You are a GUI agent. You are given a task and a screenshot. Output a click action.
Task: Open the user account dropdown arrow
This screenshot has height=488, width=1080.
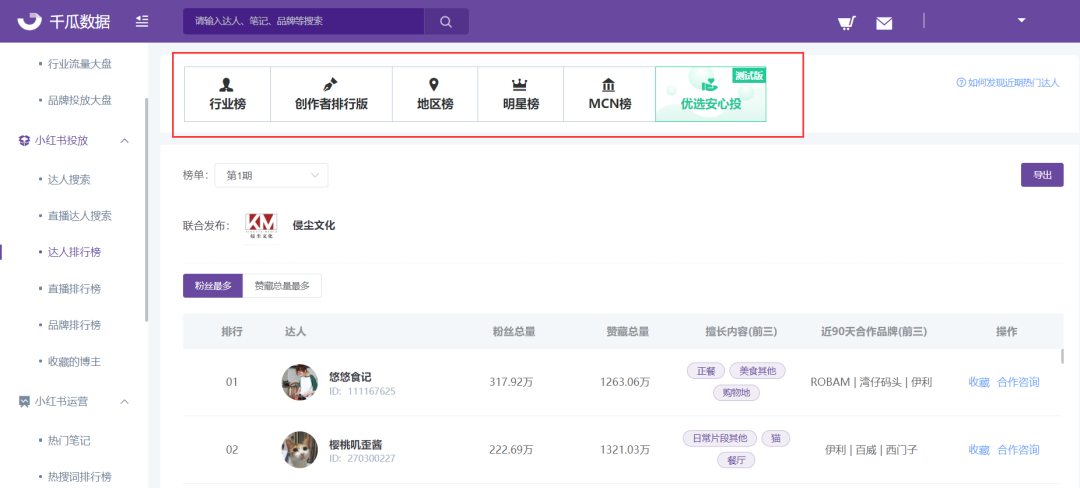1021,21
